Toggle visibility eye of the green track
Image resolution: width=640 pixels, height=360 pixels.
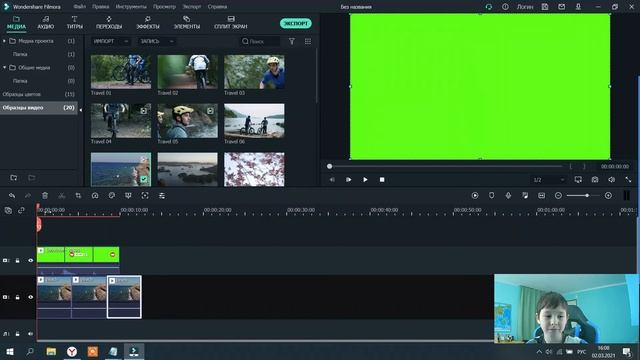(31, 260)
